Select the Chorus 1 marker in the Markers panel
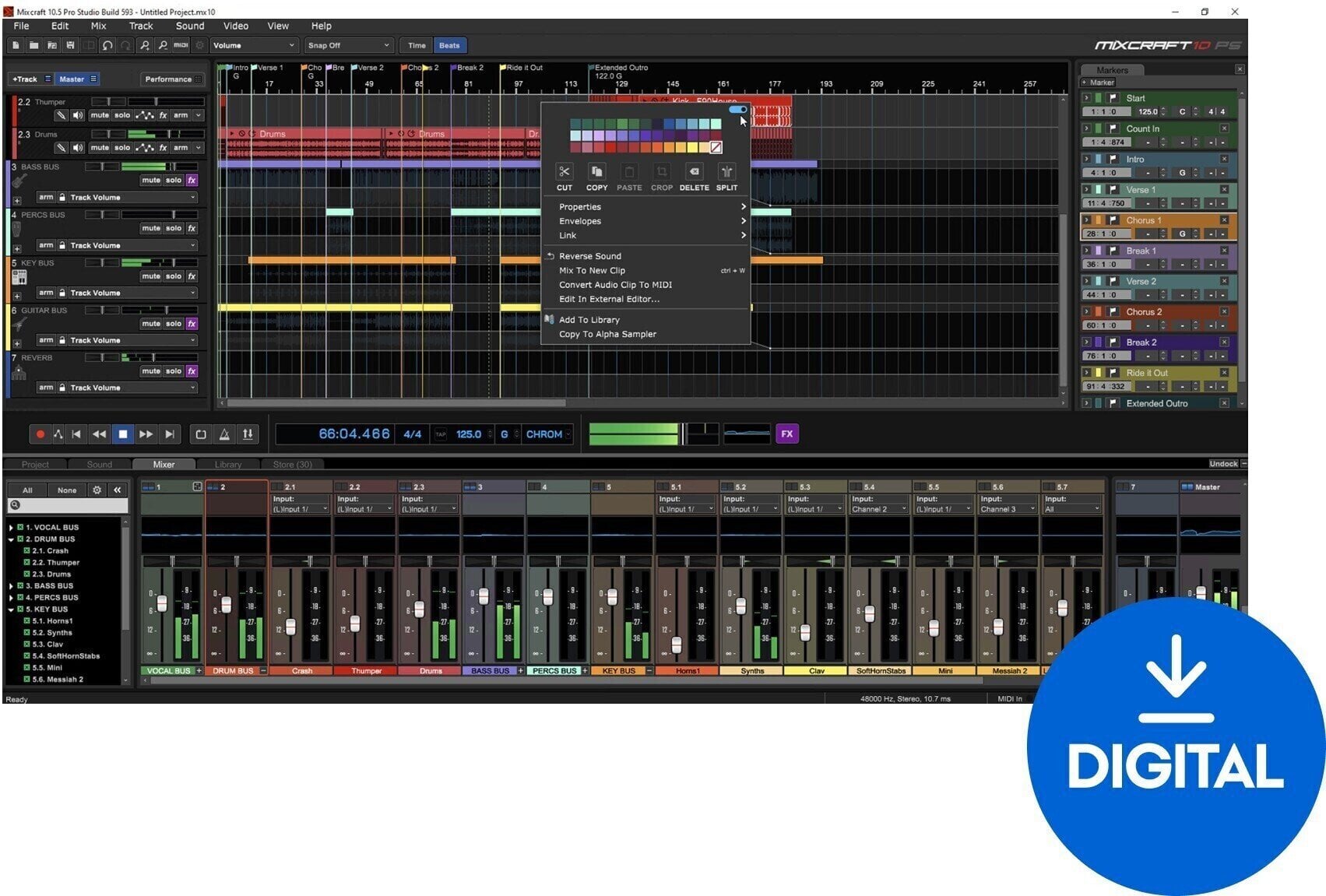 click(x=1145, y=220)
